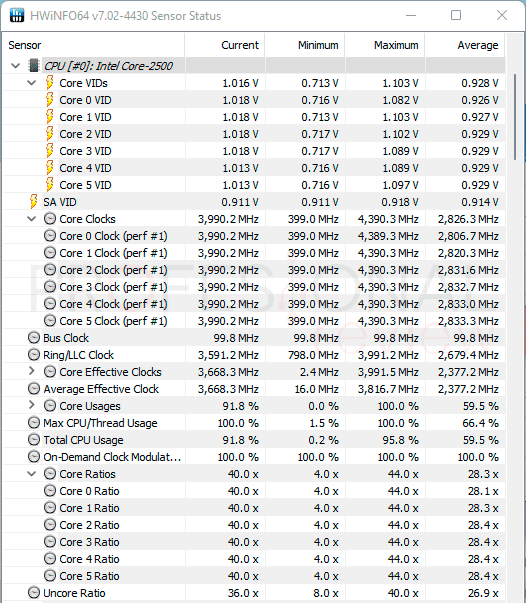Select the Max CPU/Thread Usage row
This screenshot has width=526, height=603.
coord(254,423)
